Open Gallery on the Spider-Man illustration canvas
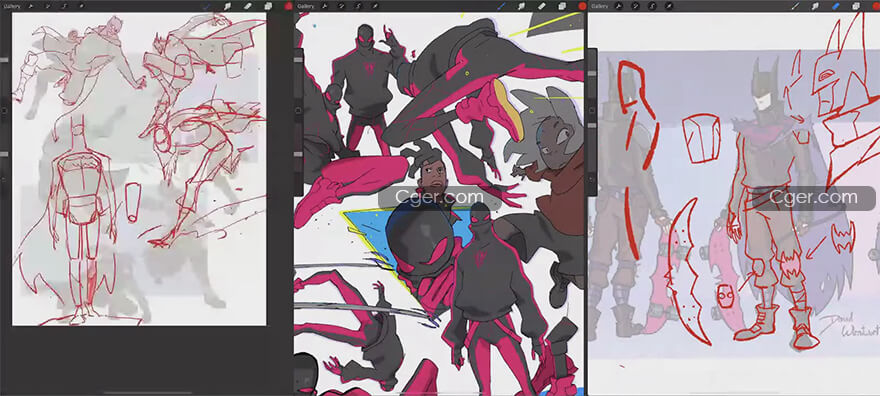The image size is (880, 396). coord(306,6)
